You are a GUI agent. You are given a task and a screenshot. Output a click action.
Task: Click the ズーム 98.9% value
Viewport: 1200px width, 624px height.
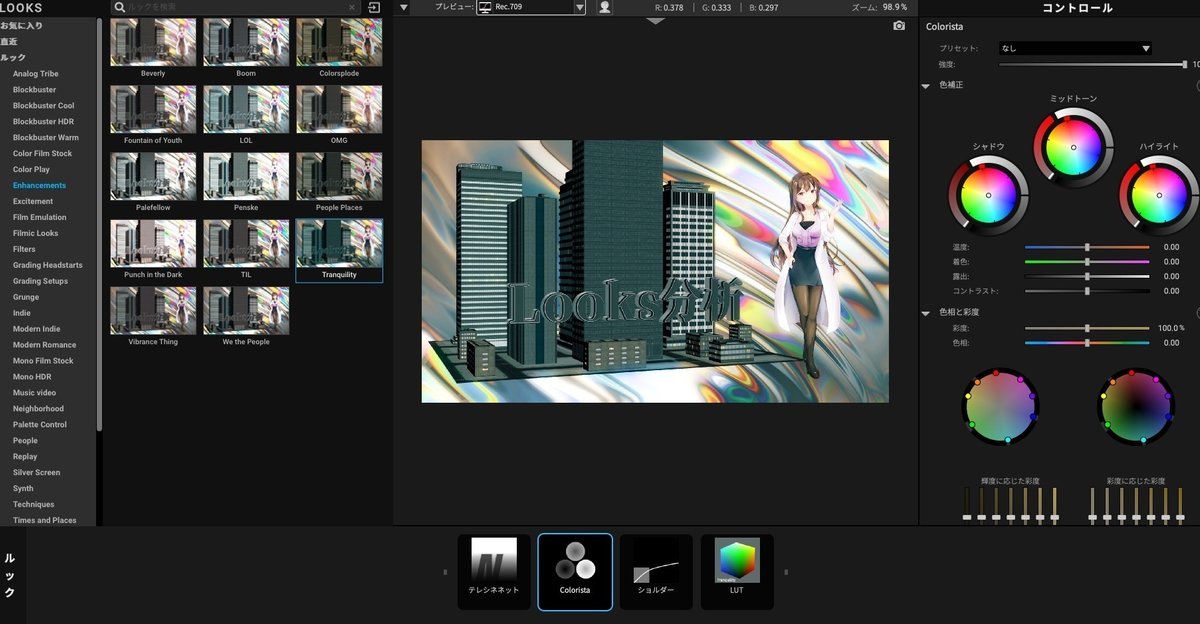coord(895,7)
